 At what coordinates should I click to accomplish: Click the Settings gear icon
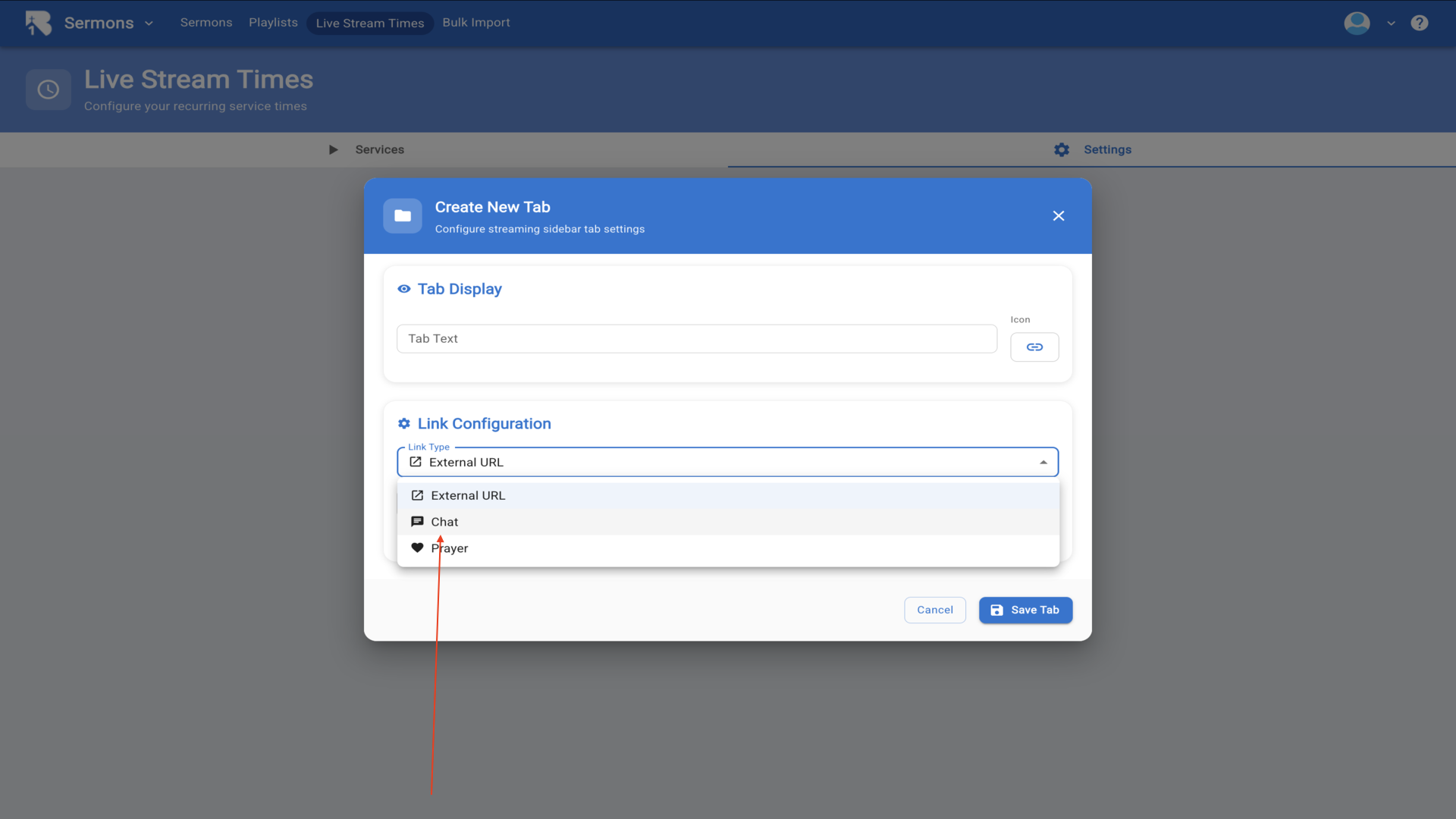1062,150
